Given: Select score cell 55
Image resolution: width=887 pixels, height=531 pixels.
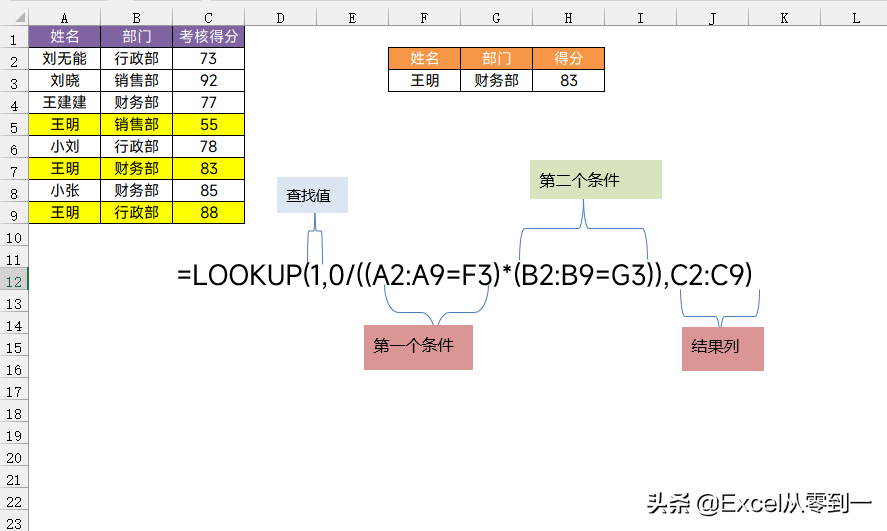Looking at the screenshot, I should point(208,124).
